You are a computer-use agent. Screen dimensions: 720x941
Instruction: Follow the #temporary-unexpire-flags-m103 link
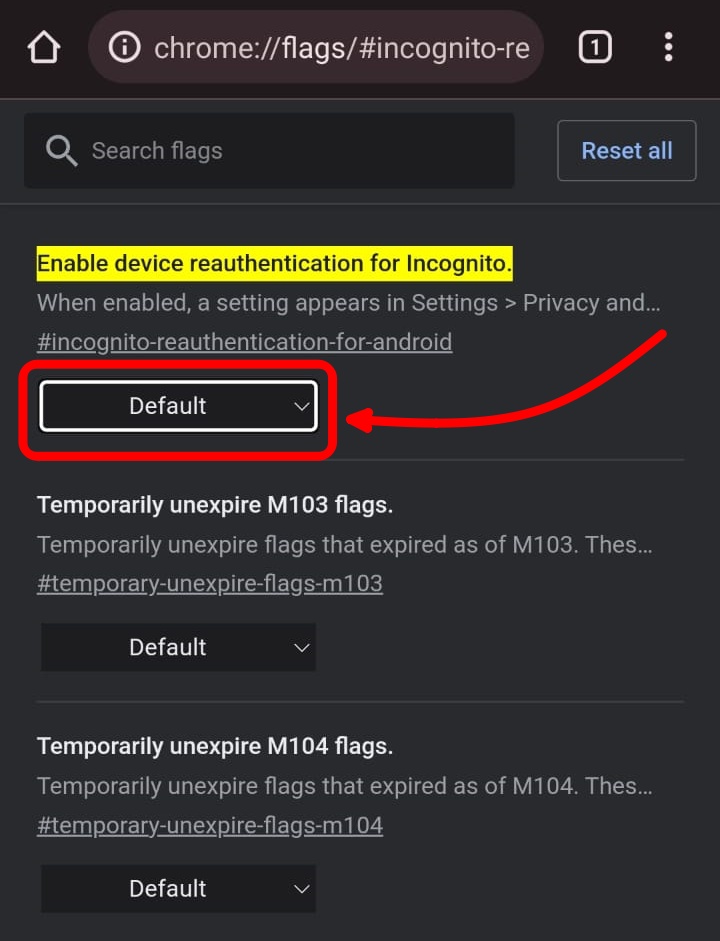[210, 583]
